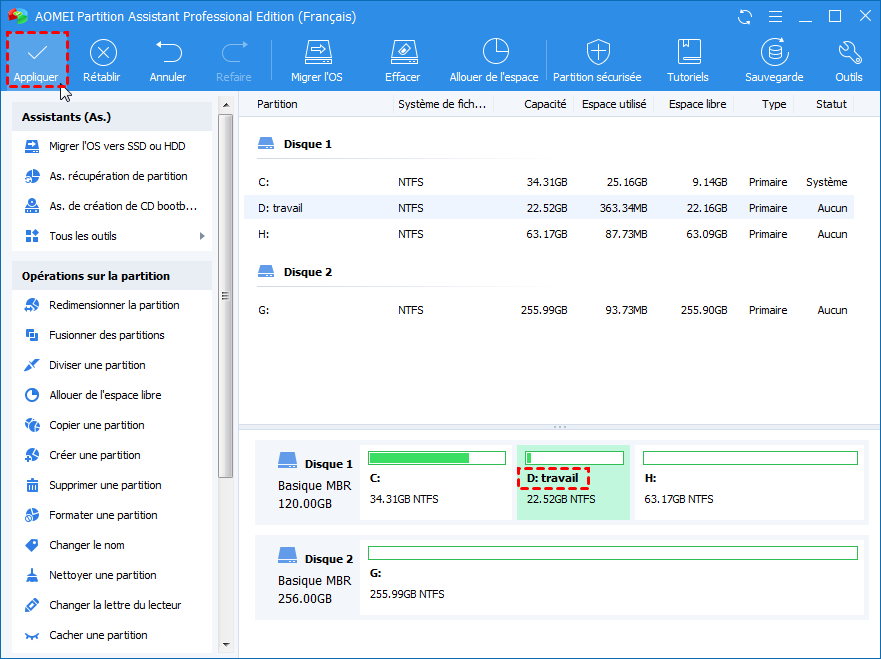Choose Formater une partition operation
Image resolution: width=881 pixels, height=659 pixels.
103,515
